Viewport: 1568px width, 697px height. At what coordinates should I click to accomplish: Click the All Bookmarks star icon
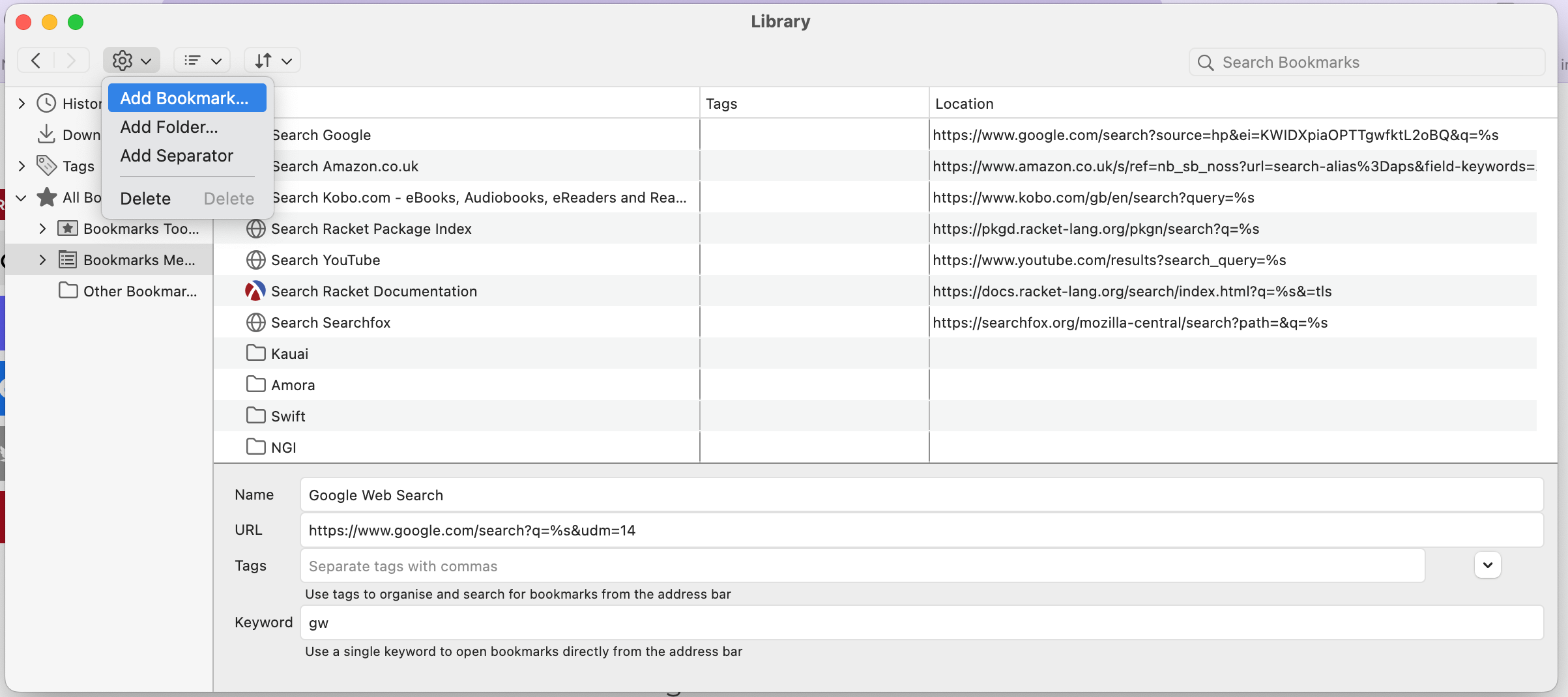46,197
